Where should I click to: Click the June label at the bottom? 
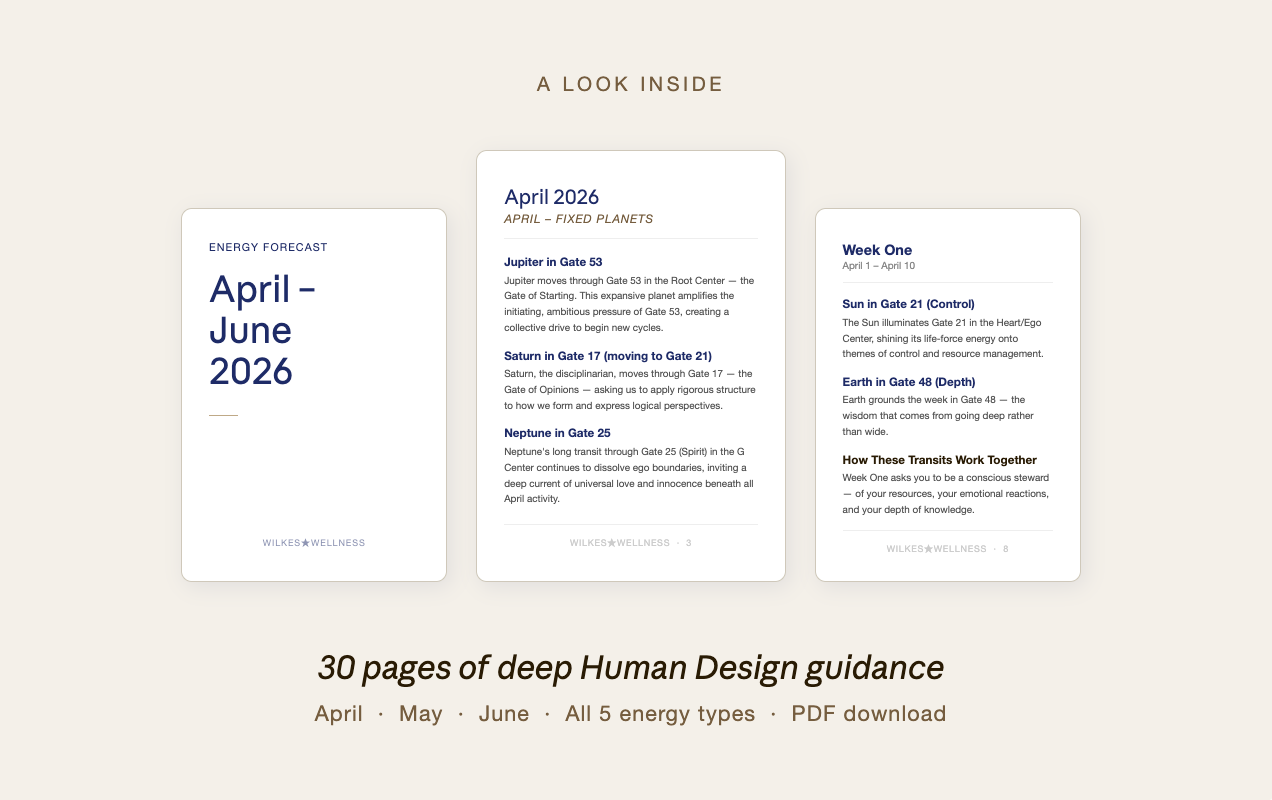pyautogui.click(x=504, y=713)
